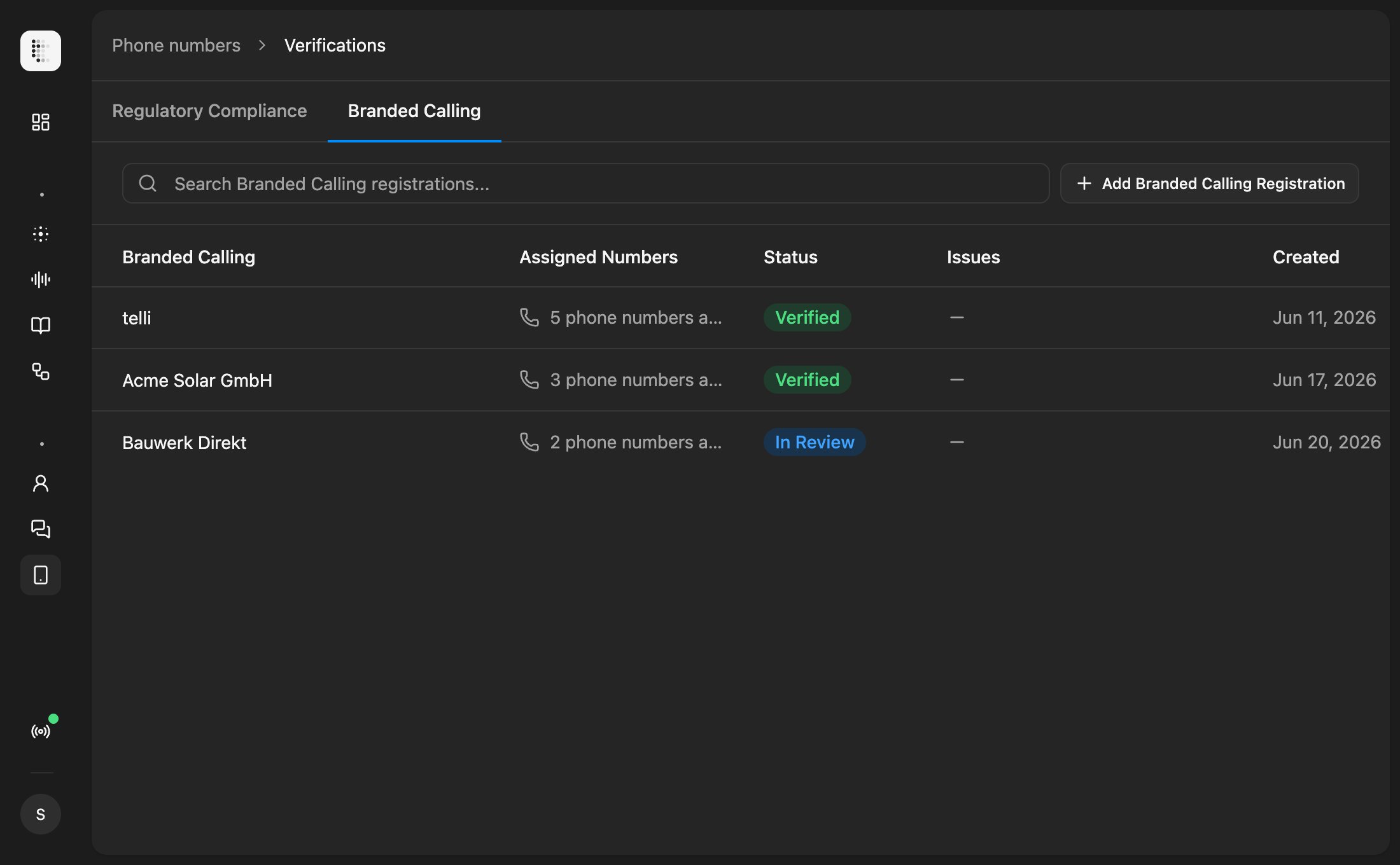Open the telli registration row
Viewport: 1400px width, 865px height.
coord(741,317)
